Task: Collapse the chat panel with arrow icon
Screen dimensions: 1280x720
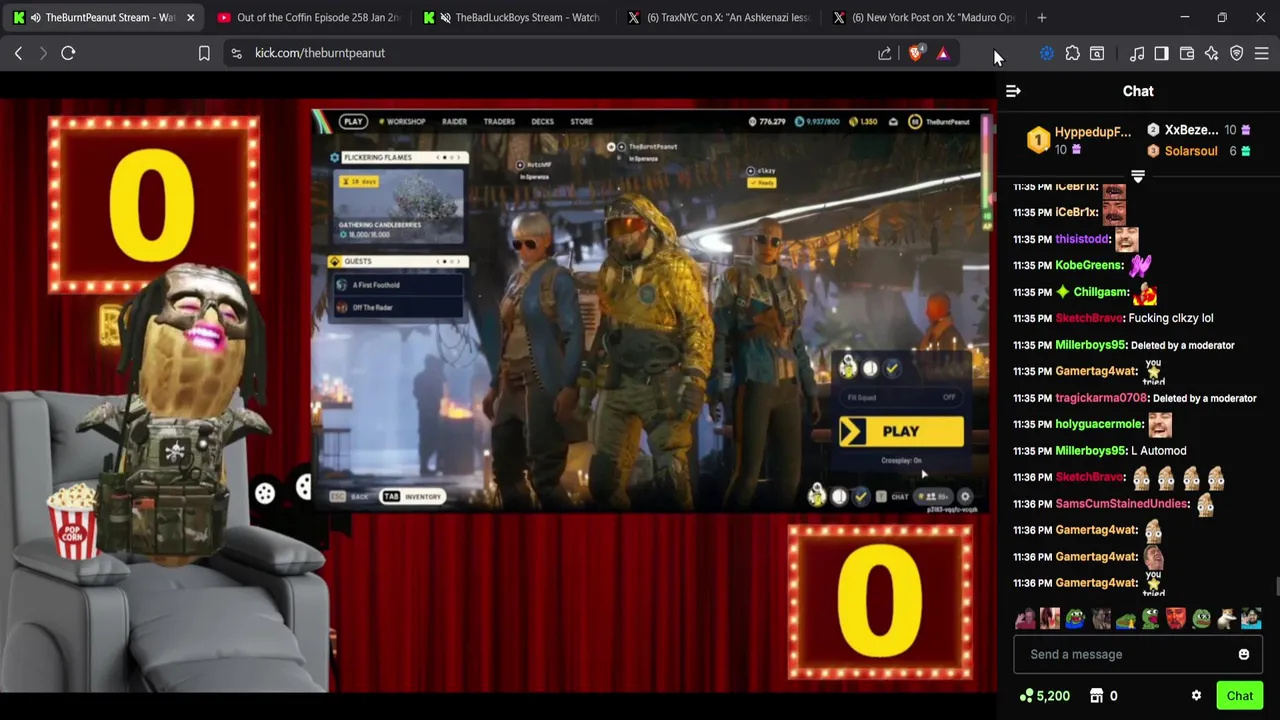Action: (1013, 91)
